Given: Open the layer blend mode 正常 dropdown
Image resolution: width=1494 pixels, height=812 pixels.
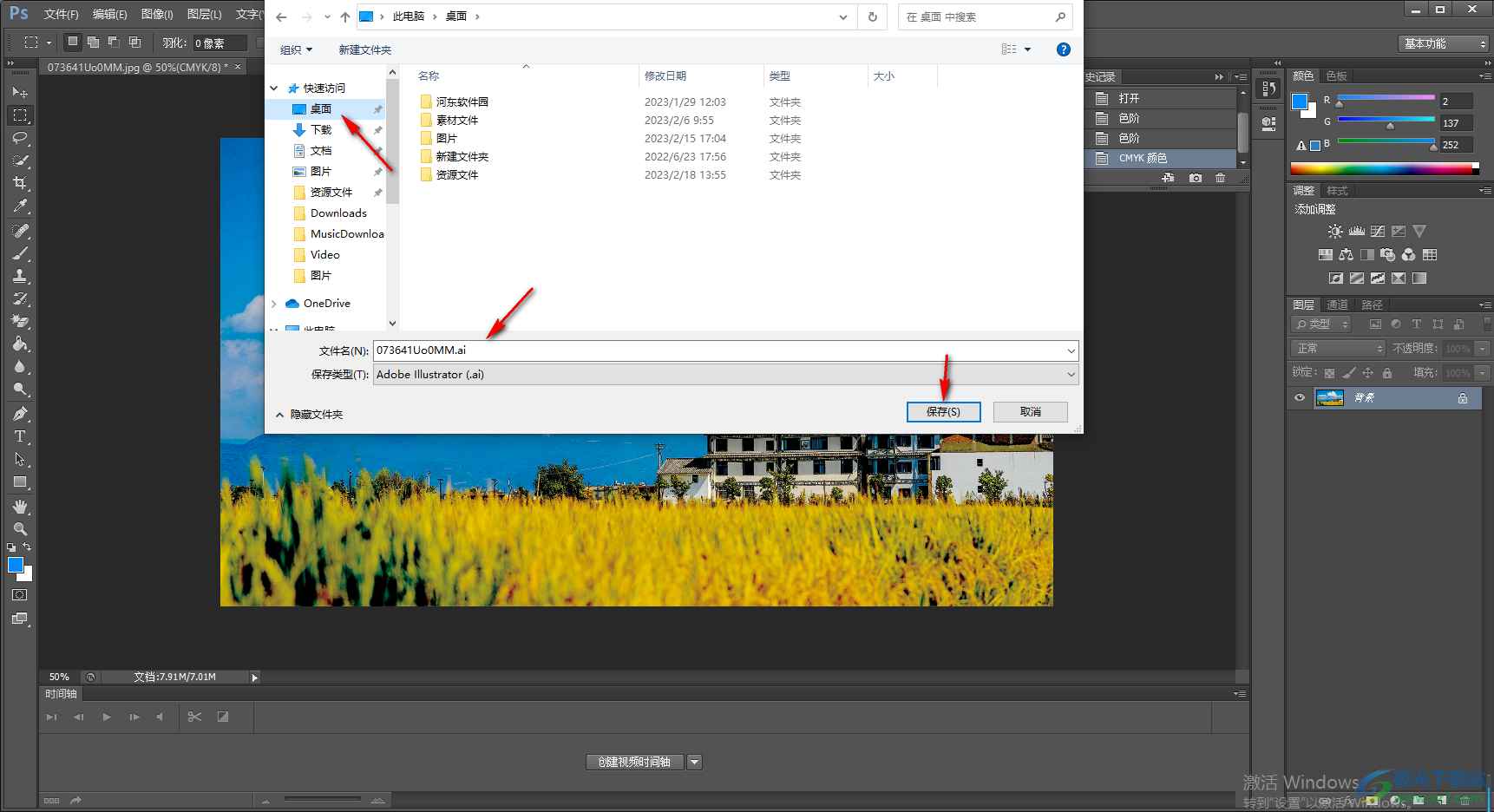Looking at the screenshot, I should click(x=1339, y=348).
